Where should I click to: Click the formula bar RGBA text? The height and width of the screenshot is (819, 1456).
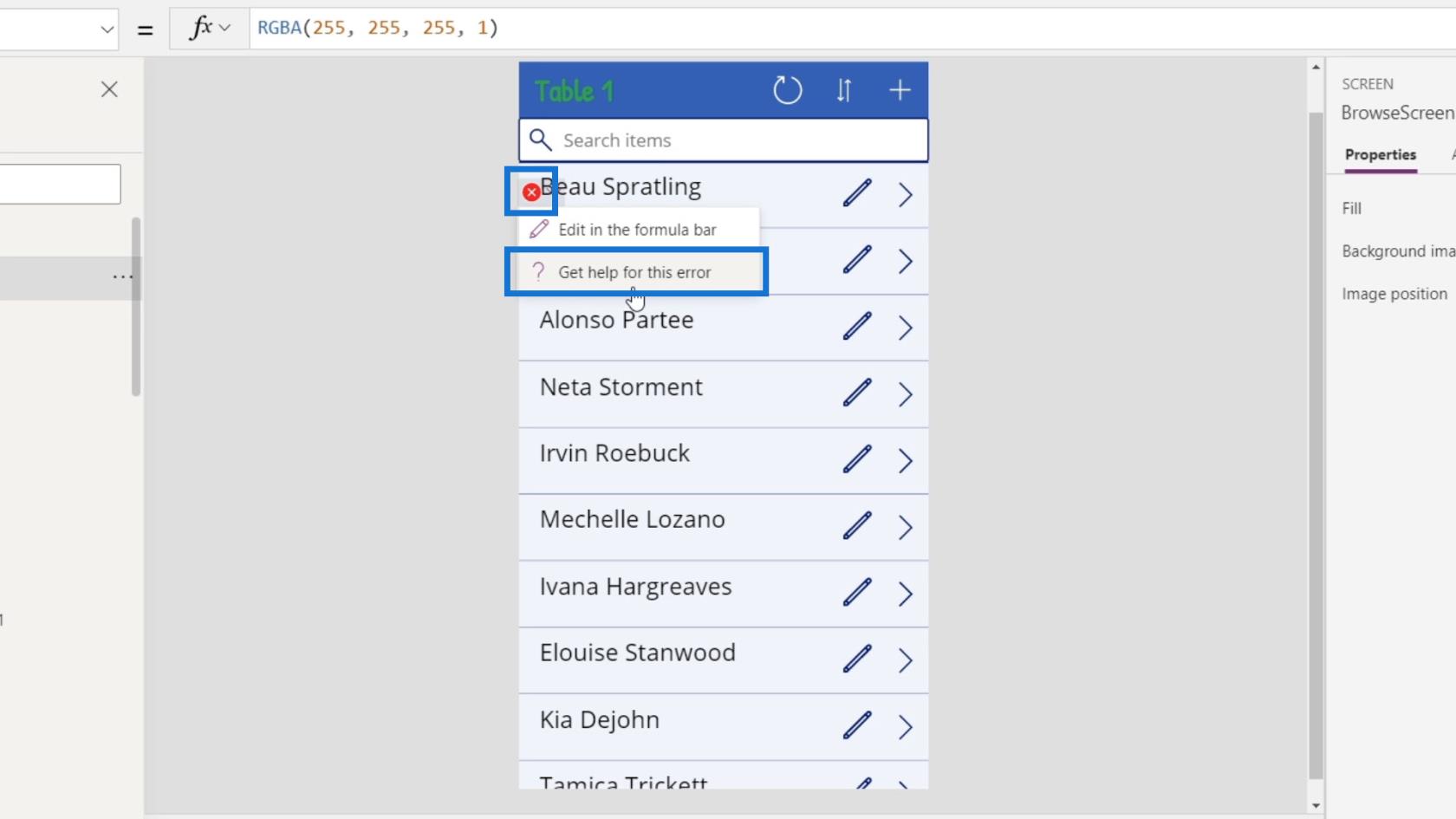[378, 28]
